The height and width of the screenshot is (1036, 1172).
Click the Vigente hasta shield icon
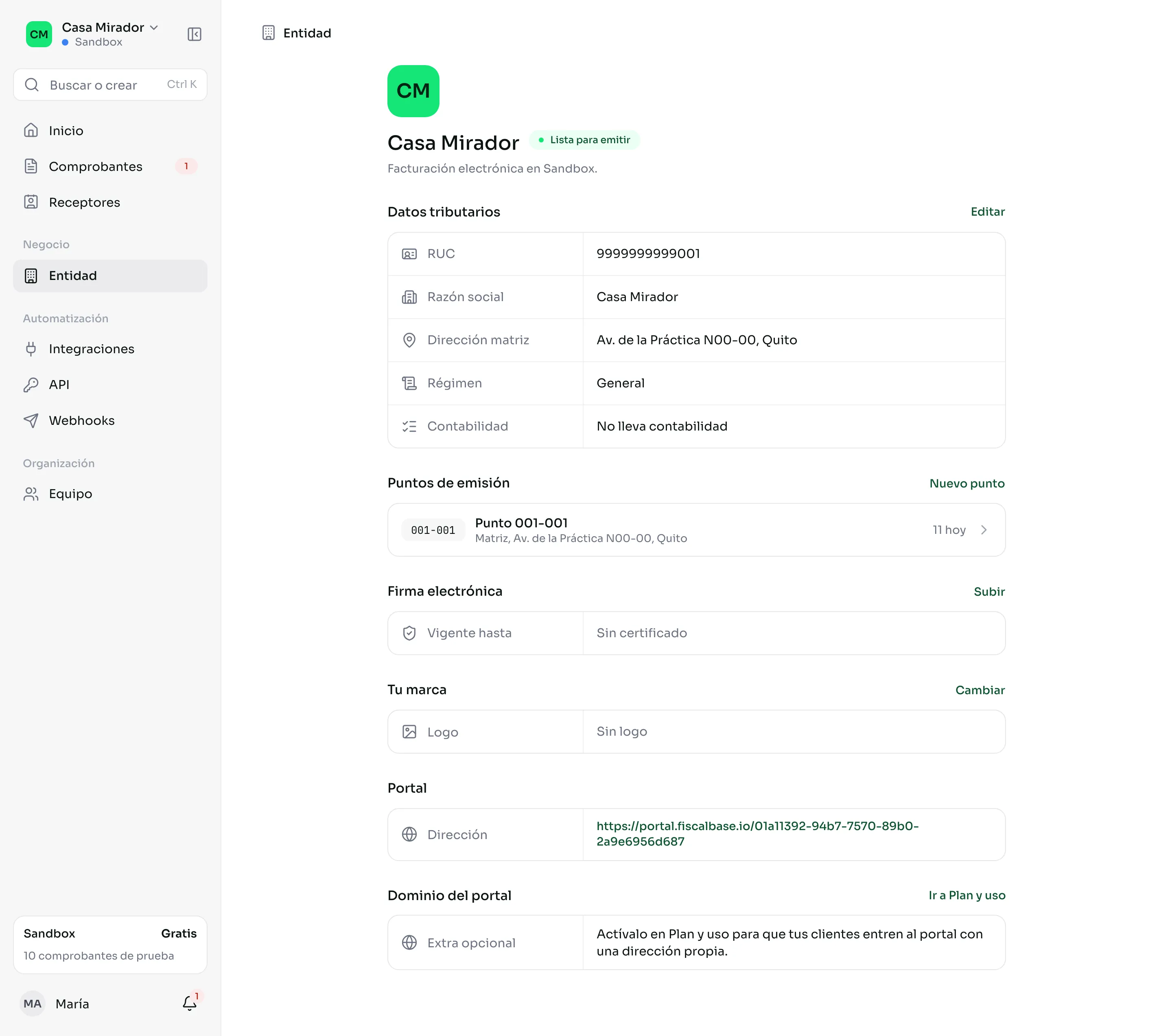(x=409, y=633)
